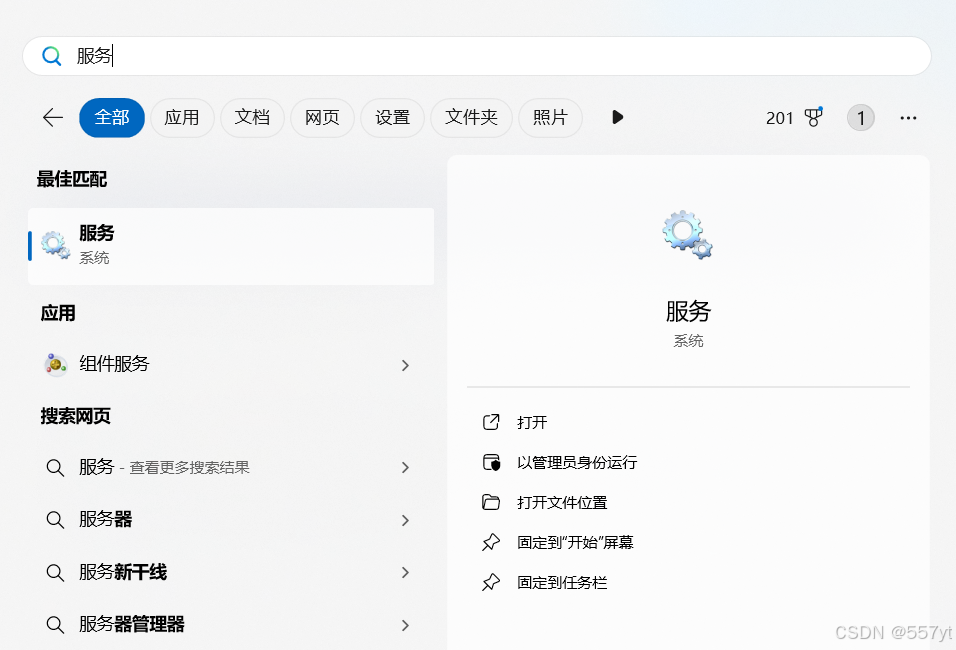Click the 打开文件位置 folder icon
This screenshot has height=650, width=956.
(491, 502)
